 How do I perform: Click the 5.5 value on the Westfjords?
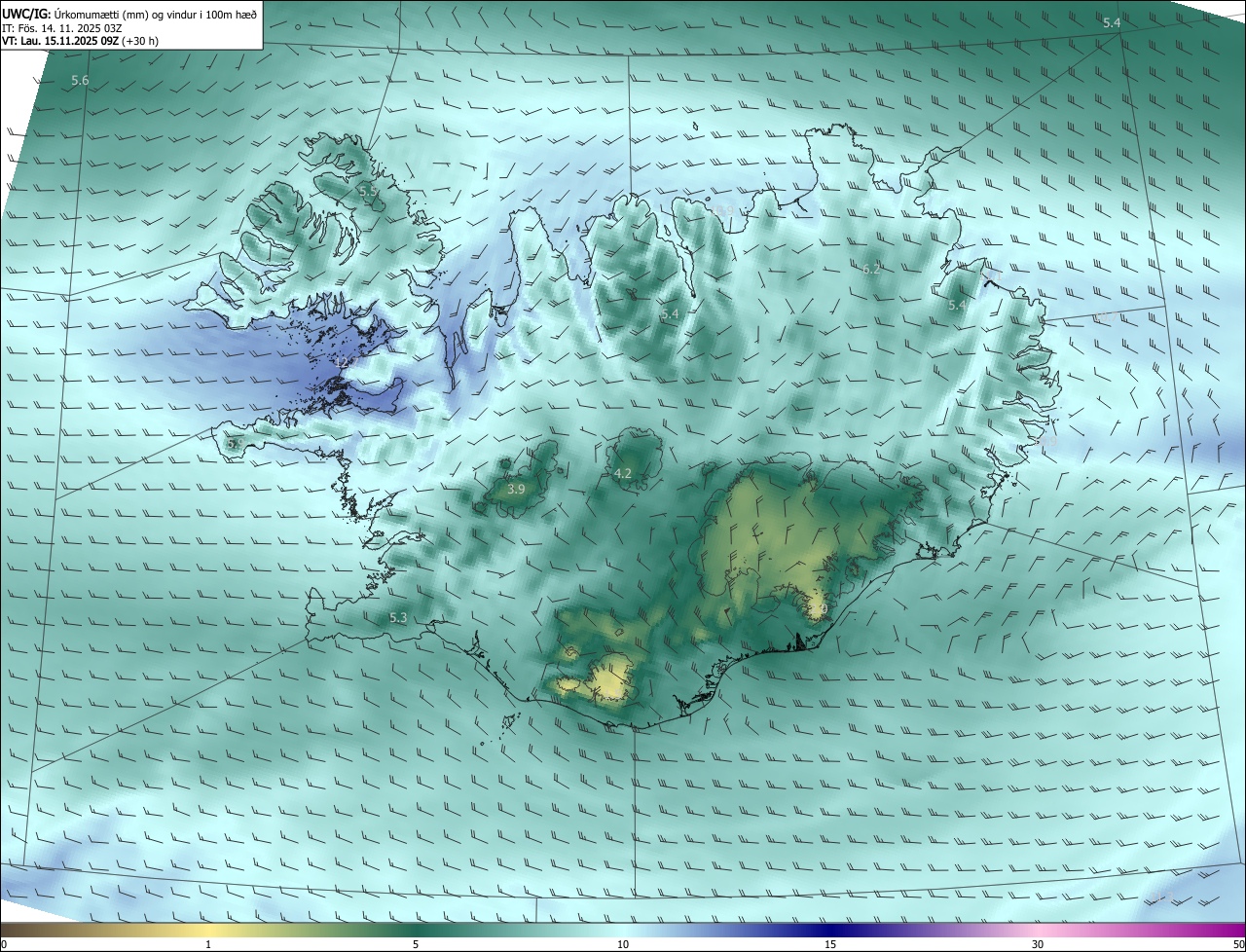[x=368, y=192]
